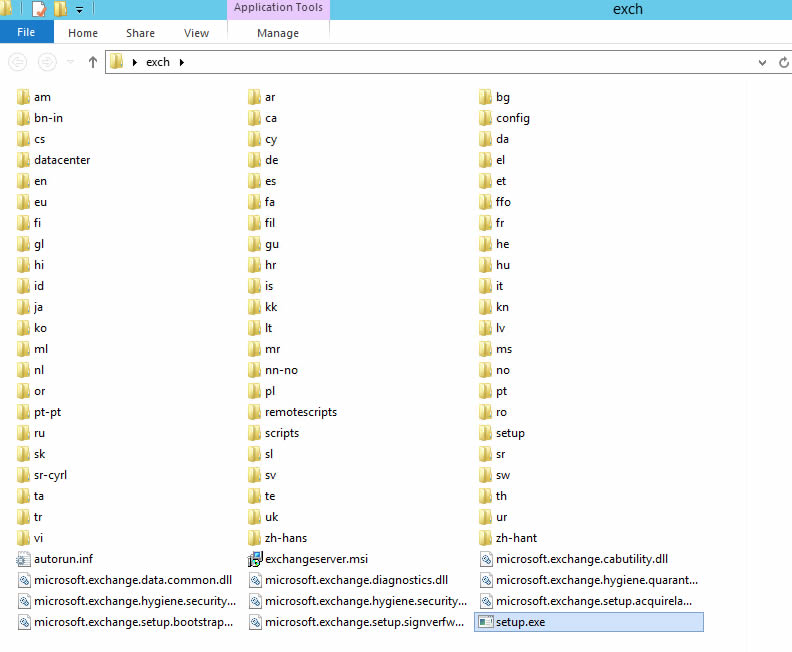
Task: Select the ja folder
Action: (x=30, y=307)
